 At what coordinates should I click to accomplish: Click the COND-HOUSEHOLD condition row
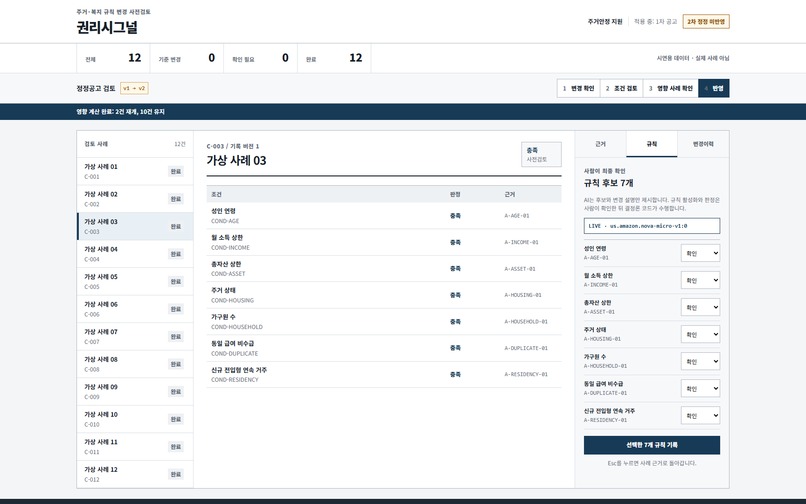[x=383, y=321]
